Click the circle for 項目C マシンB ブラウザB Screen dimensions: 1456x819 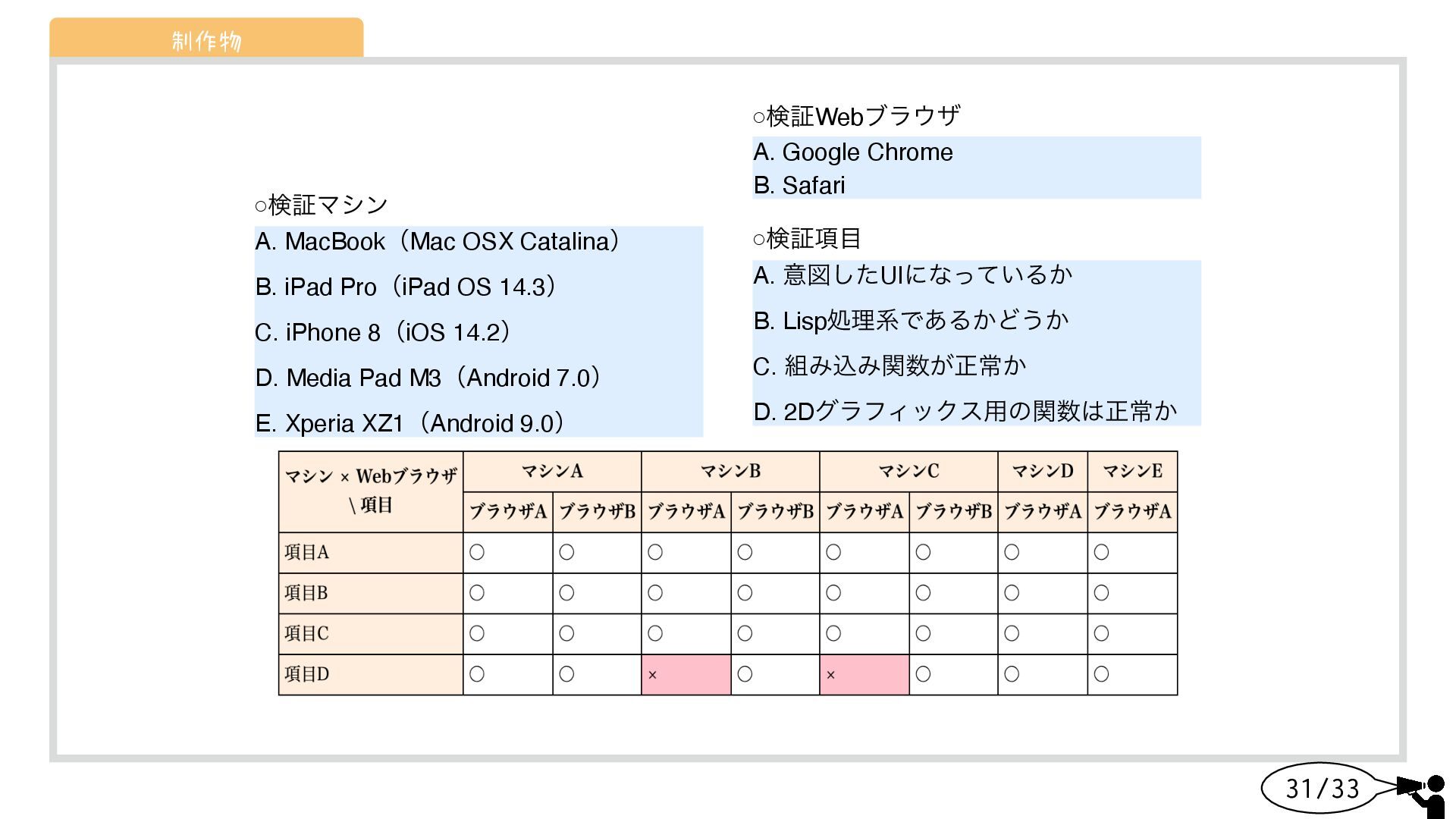(x=745, y=633)
